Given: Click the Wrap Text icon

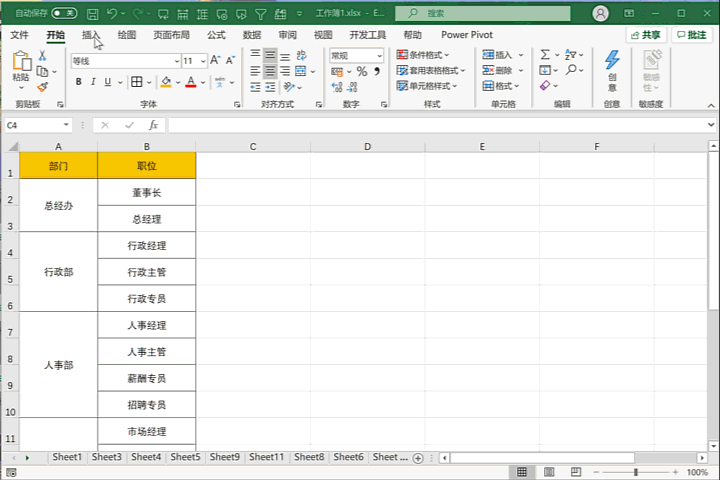Looking at the screenshot, I should [x=301, y=56].
